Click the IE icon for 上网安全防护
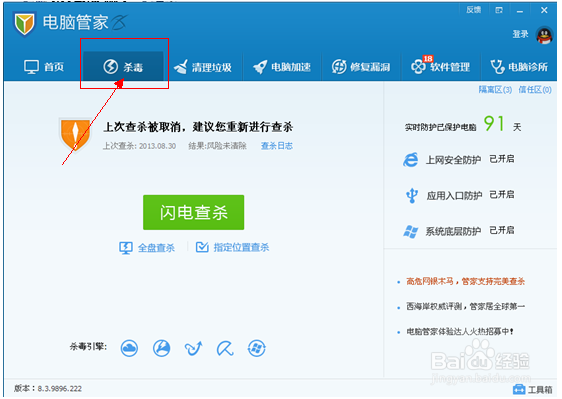 410,160
